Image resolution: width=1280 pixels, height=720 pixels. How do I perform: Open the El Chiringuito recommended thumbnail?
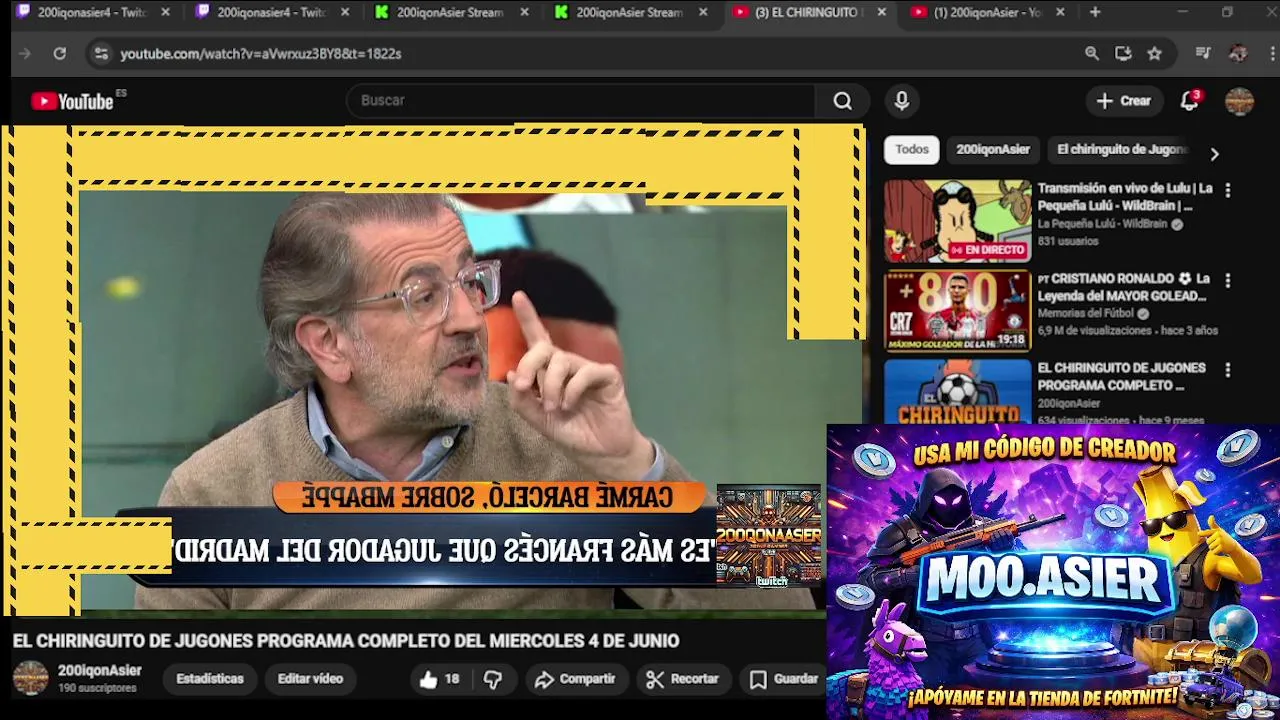pos(957,392)
